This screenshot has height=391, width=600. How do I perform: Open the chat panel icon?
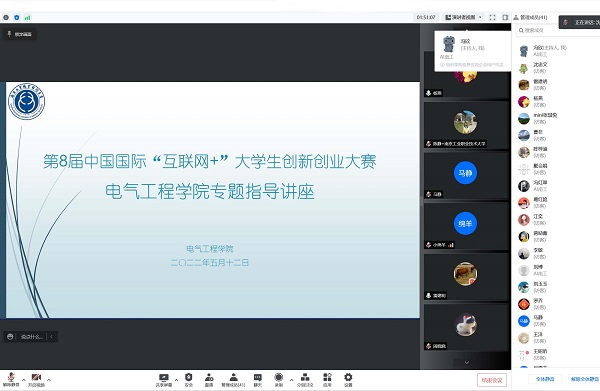point(258,380)
